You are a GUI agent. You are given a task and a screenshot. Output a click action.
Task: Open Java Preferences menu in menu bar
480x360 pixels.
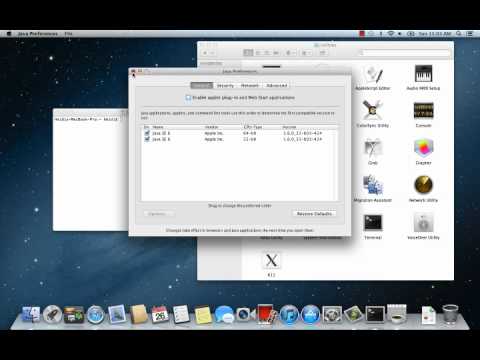[x=38, y=34]
